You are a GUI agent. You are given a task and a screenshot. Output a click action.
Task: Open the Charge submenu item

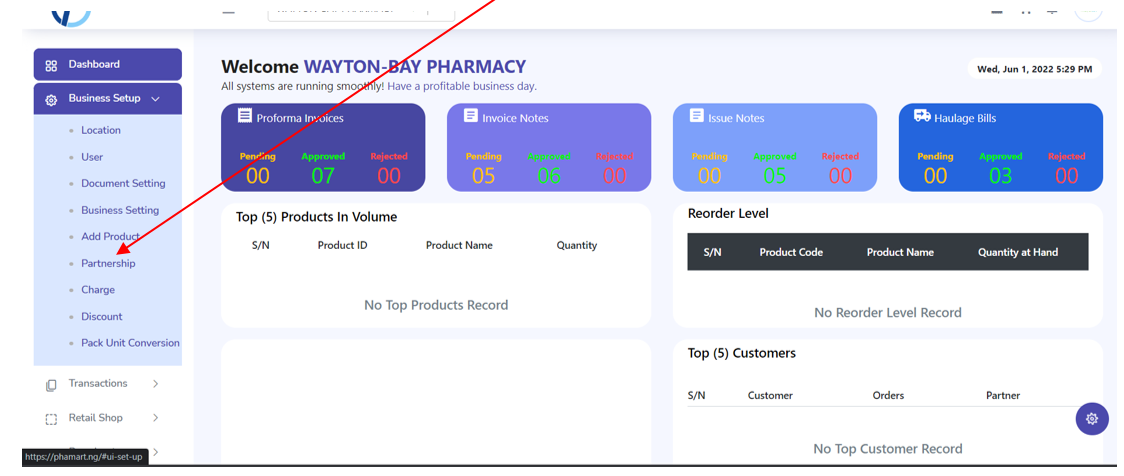coord(98,290)
